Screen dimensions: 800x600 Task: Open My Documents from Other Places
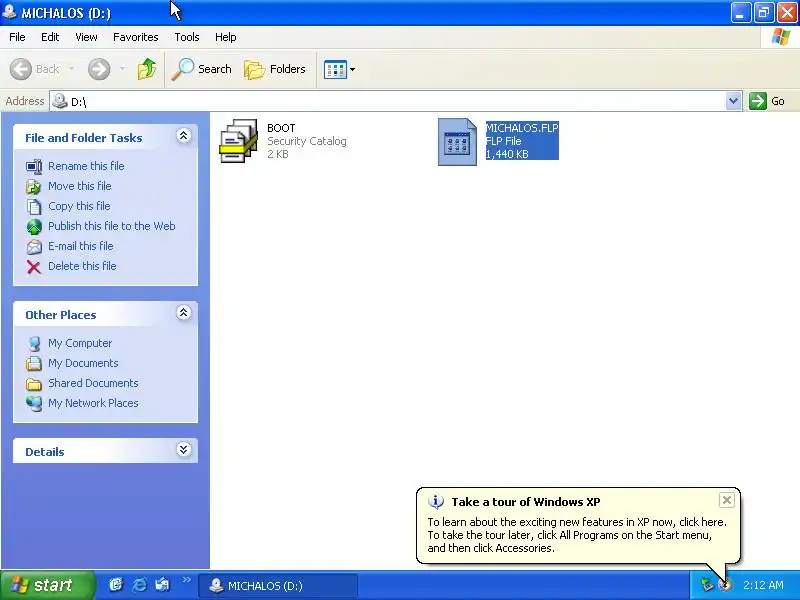(x=83, y=363)
